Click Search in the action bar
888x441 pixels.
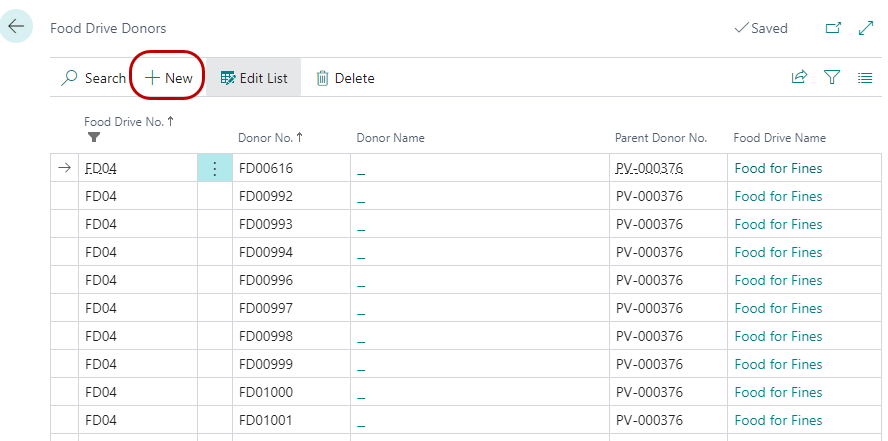[94, 78]
